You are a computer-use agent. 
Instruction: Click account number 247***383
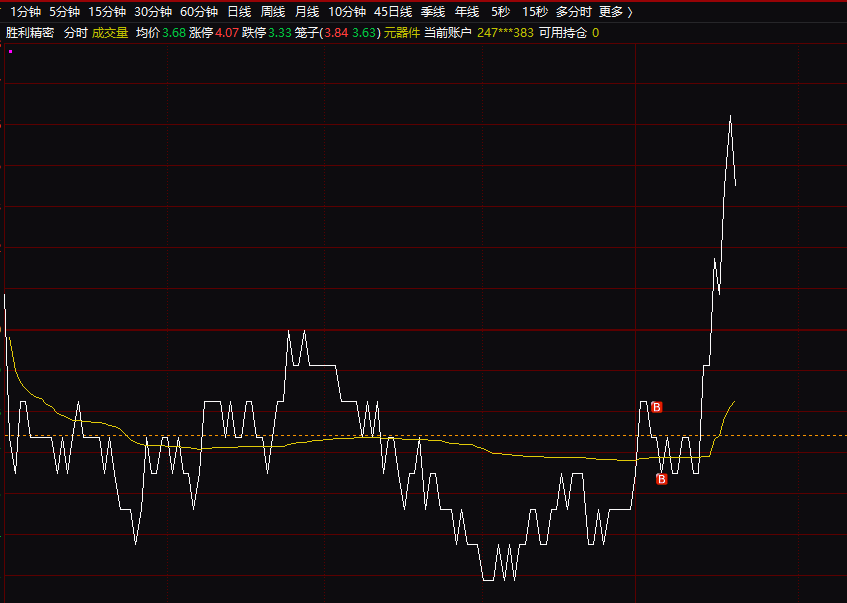point(505,33)
